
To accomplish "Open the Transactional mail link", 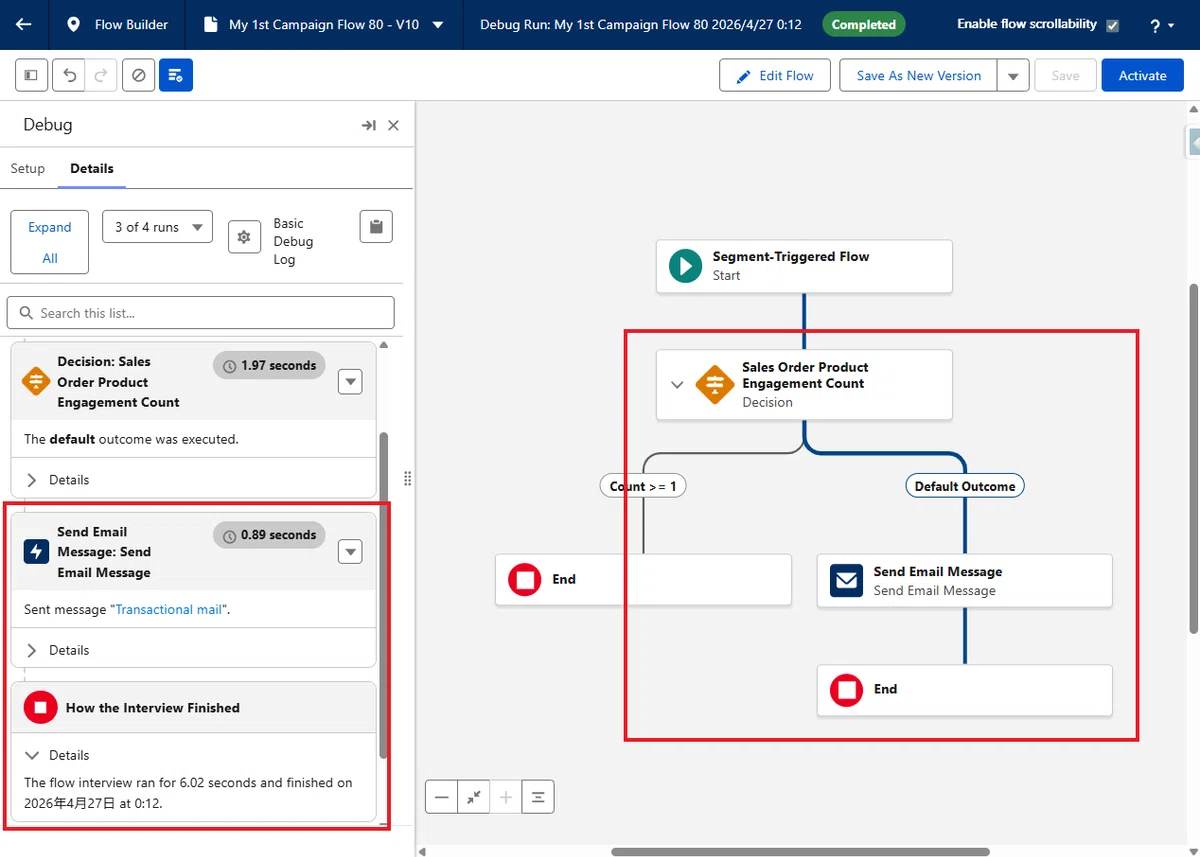I will coord(169,609).
